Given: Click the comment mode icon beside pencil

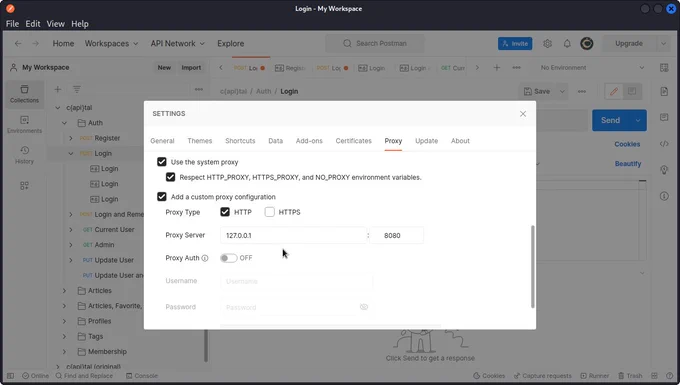Looking at the screenshot, I should click(632, 91).
